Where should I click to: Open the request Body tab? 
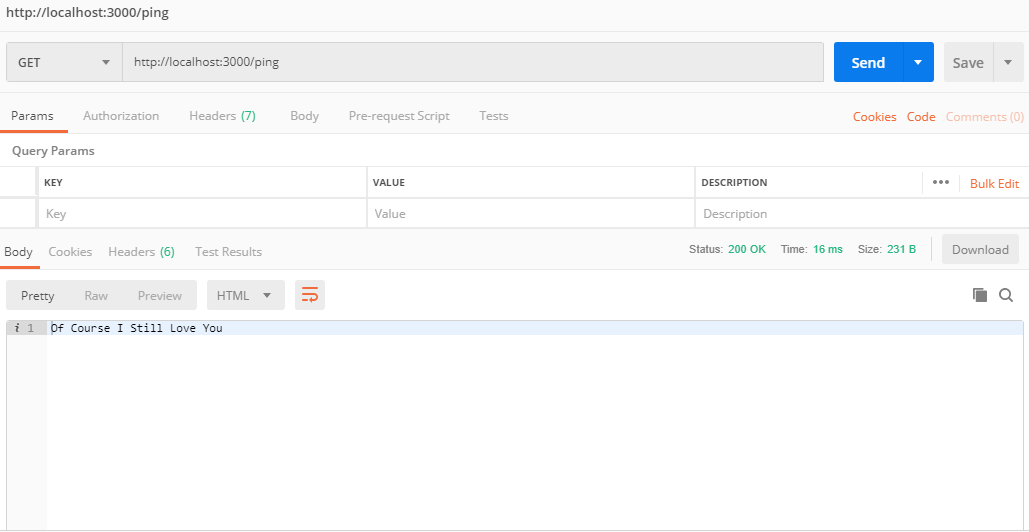pos(304,116)
